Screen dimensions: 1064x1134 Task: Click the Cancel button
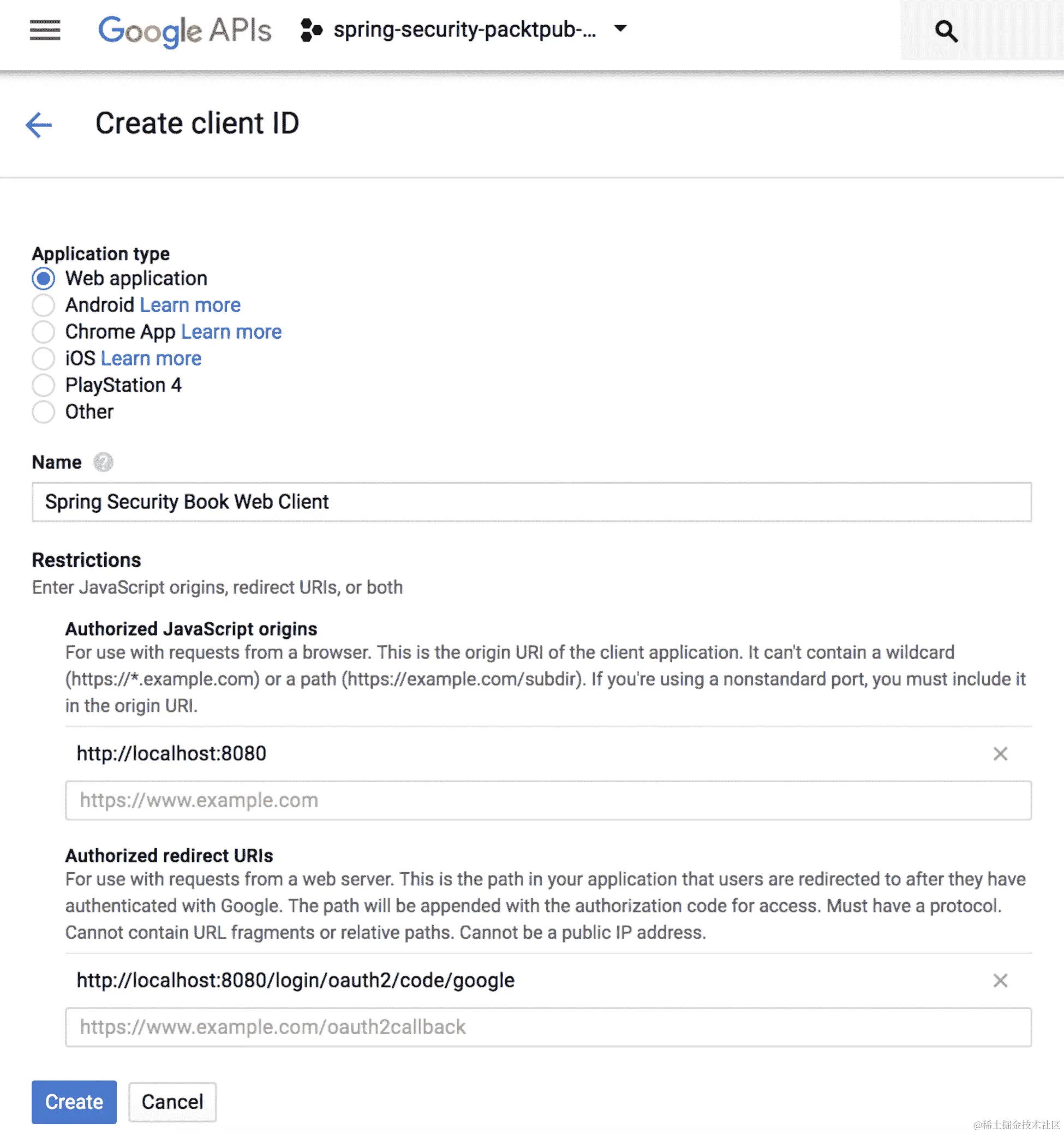pyautogui.click(x=172, y=1101)
